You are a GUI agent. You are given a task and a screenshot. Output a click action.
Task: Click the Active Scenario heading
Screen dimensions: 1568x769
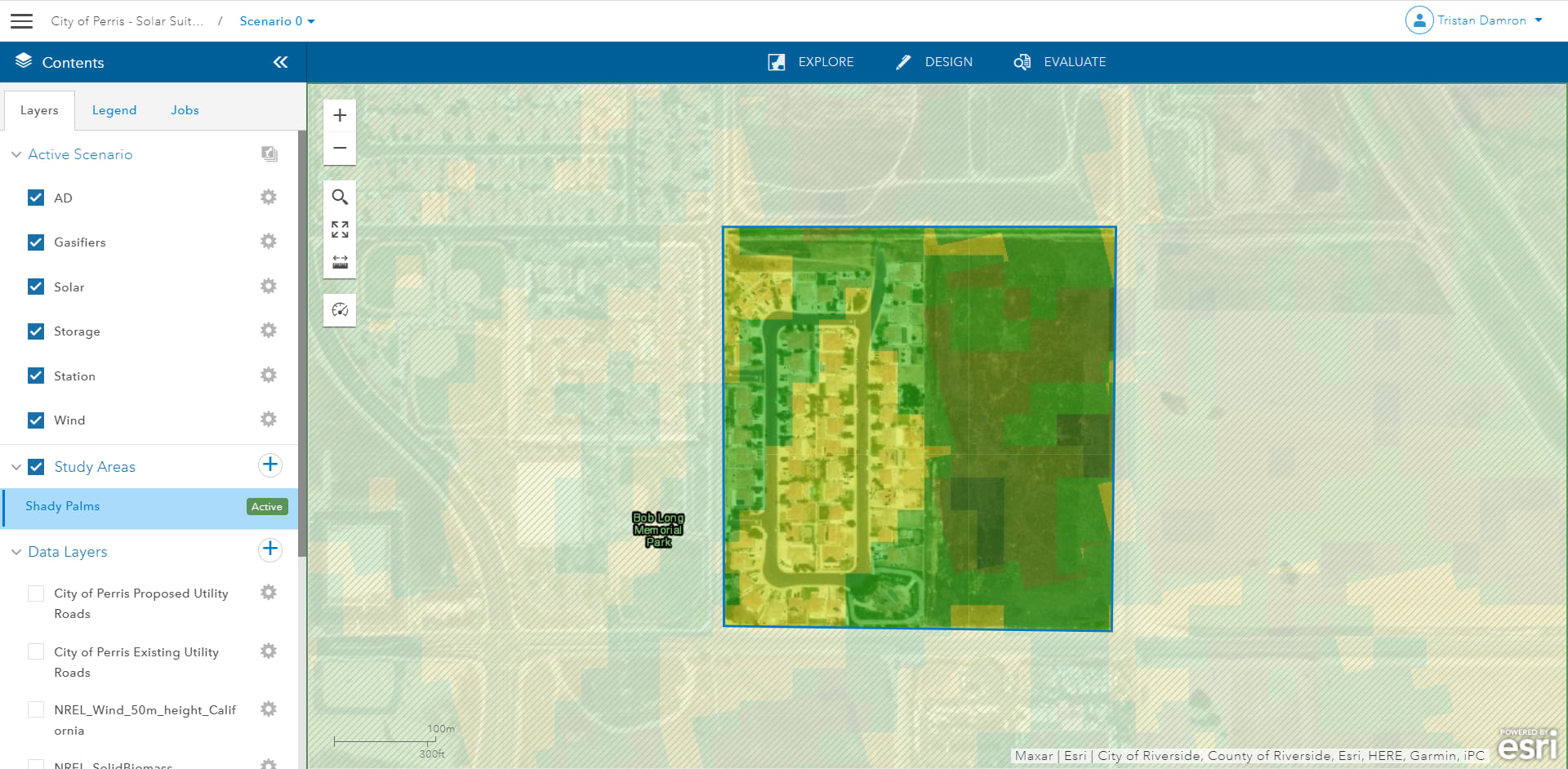[x=80, y=154]
